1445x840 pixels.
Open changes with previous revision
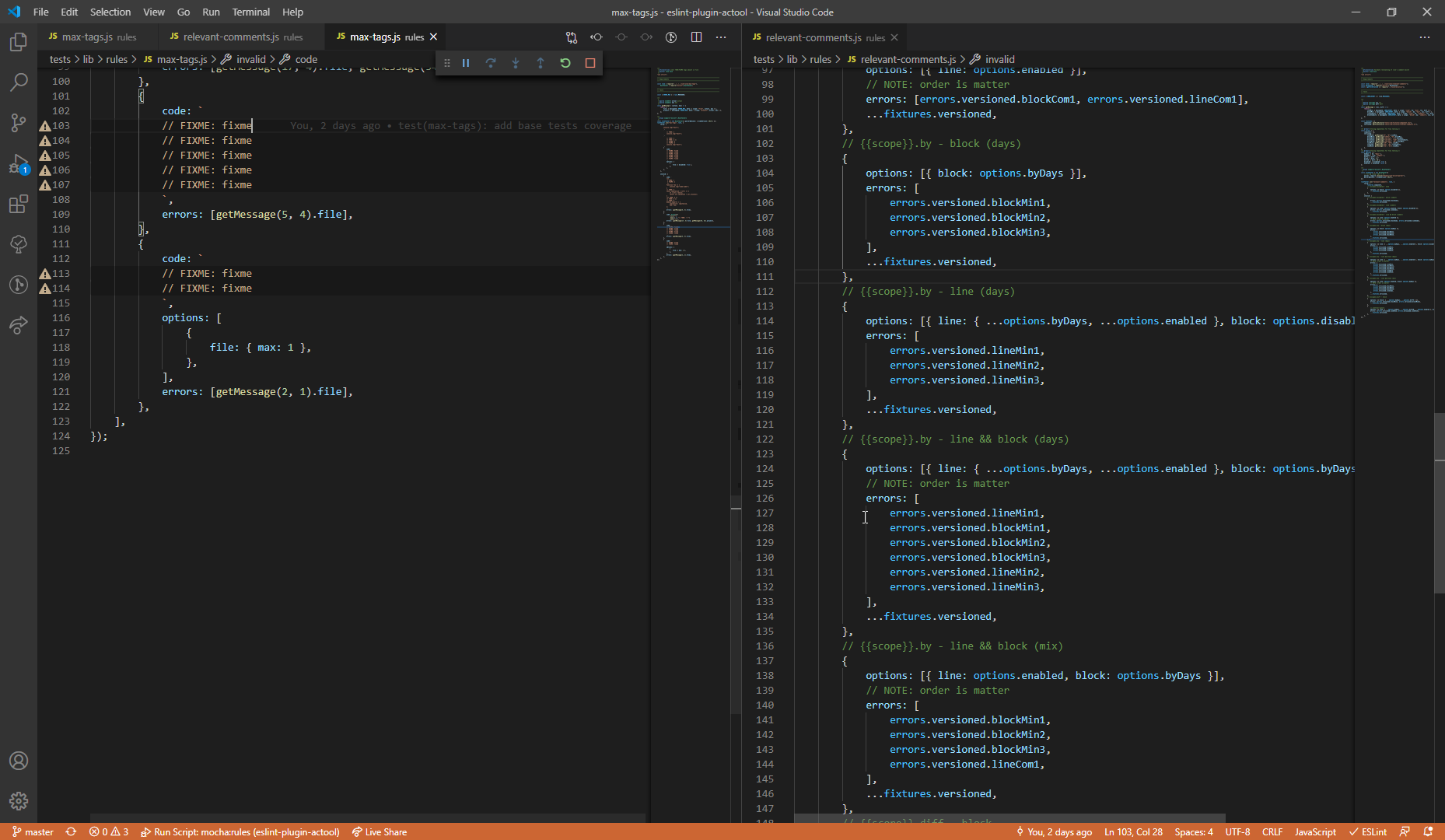pos(597,37)
